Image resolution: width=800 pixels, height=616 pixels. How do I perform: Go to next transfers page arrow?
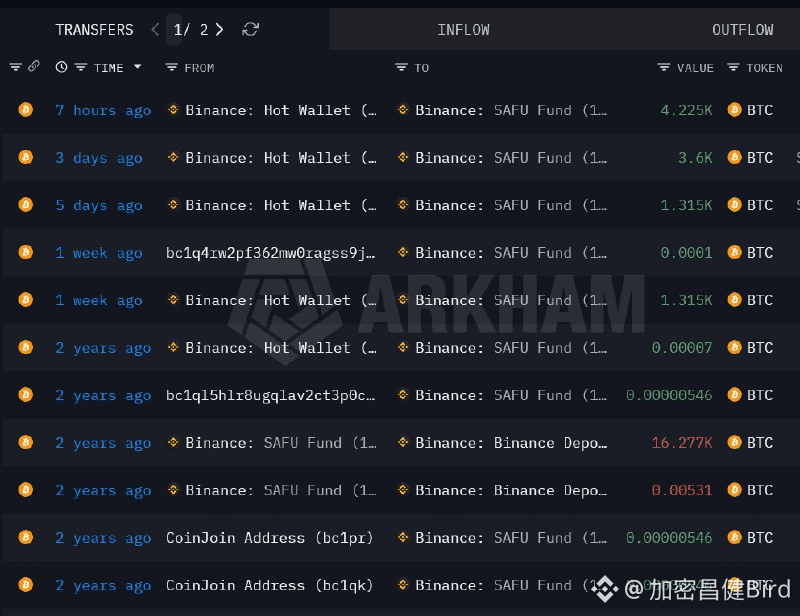[x=219, y=29]
